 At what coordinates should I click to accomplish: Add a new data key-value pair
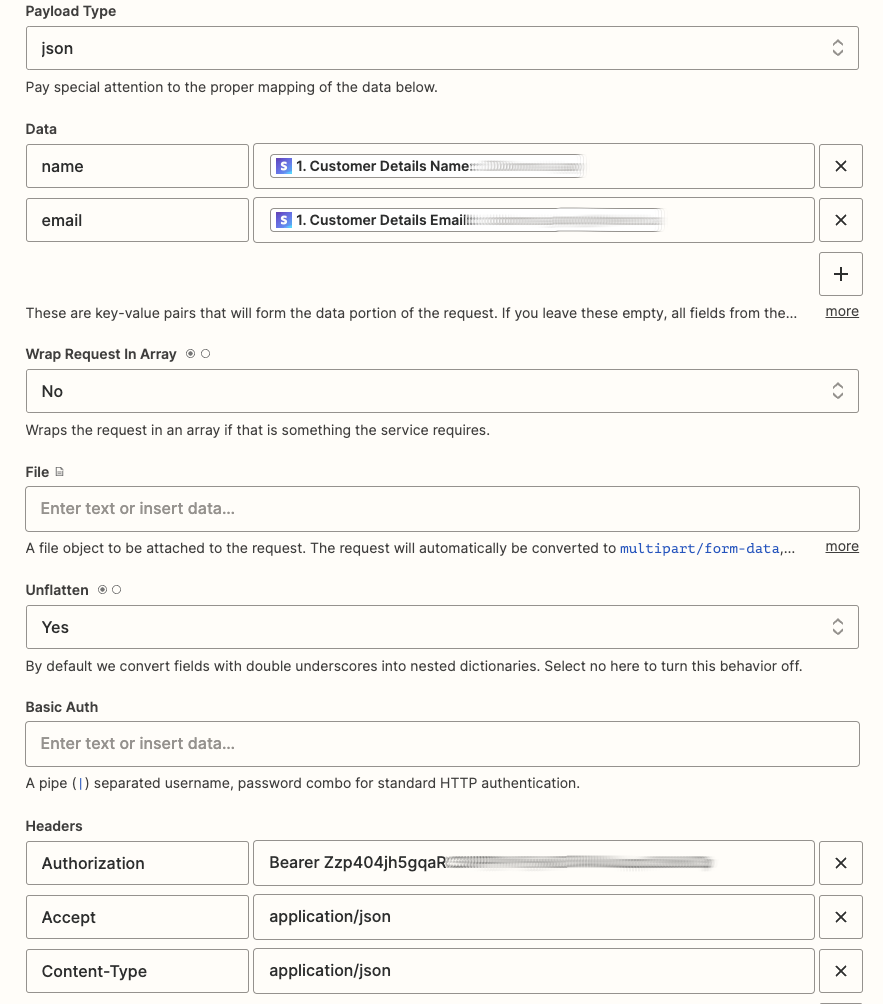(x=840, y=274)
